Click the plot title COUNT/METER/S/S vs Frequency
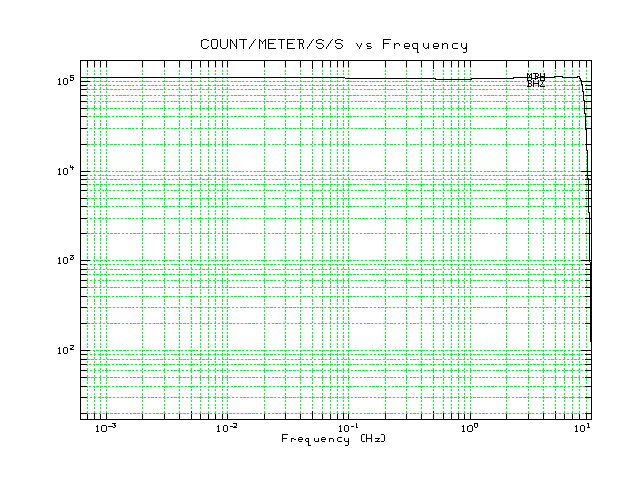The width and height of the screenshot is (640, 480). tap(333, 44)
